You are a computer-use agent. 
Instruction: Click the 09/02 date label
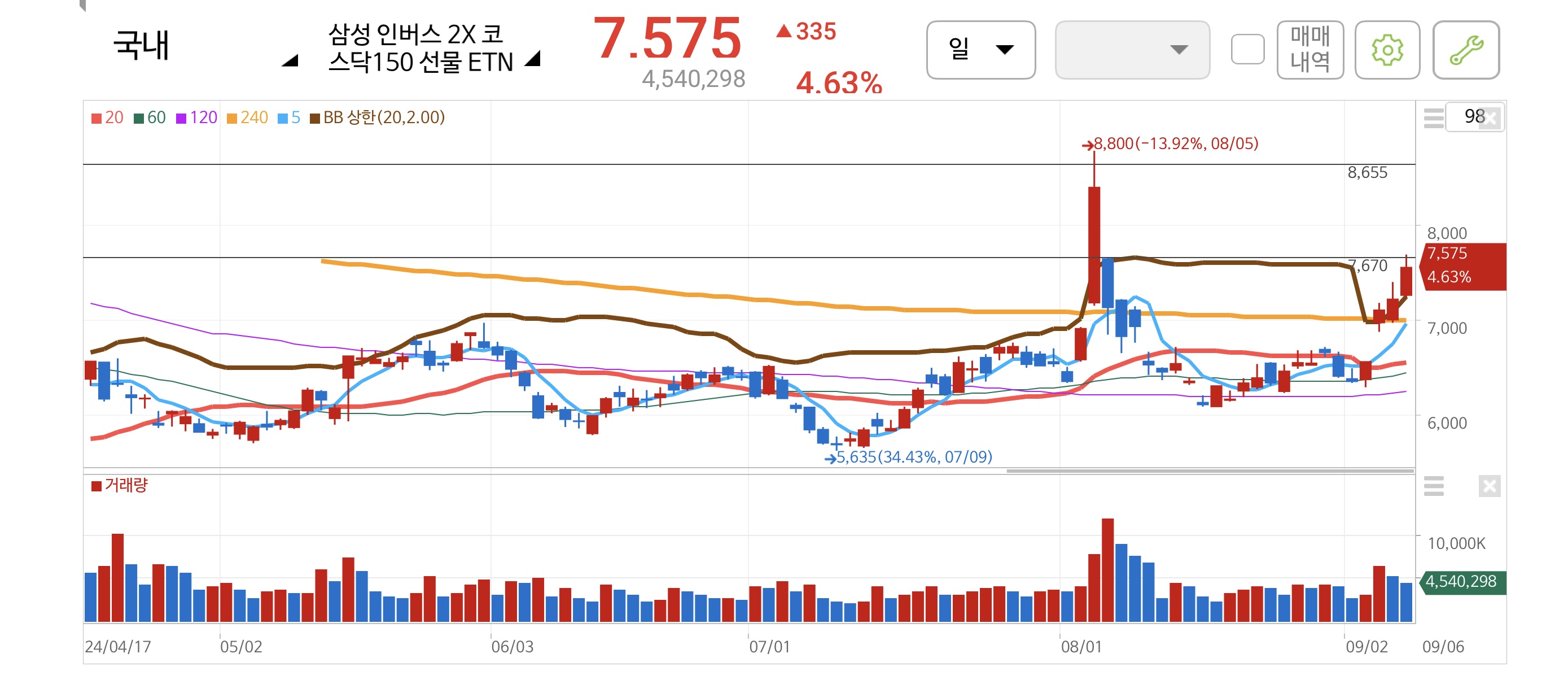[1366, 647]
